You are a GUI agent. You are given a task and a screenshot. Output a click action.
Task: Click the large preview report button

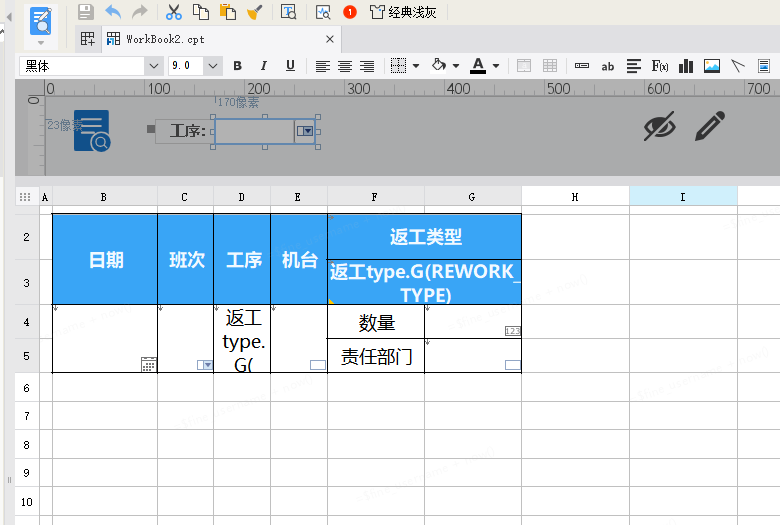click(41, 21)
